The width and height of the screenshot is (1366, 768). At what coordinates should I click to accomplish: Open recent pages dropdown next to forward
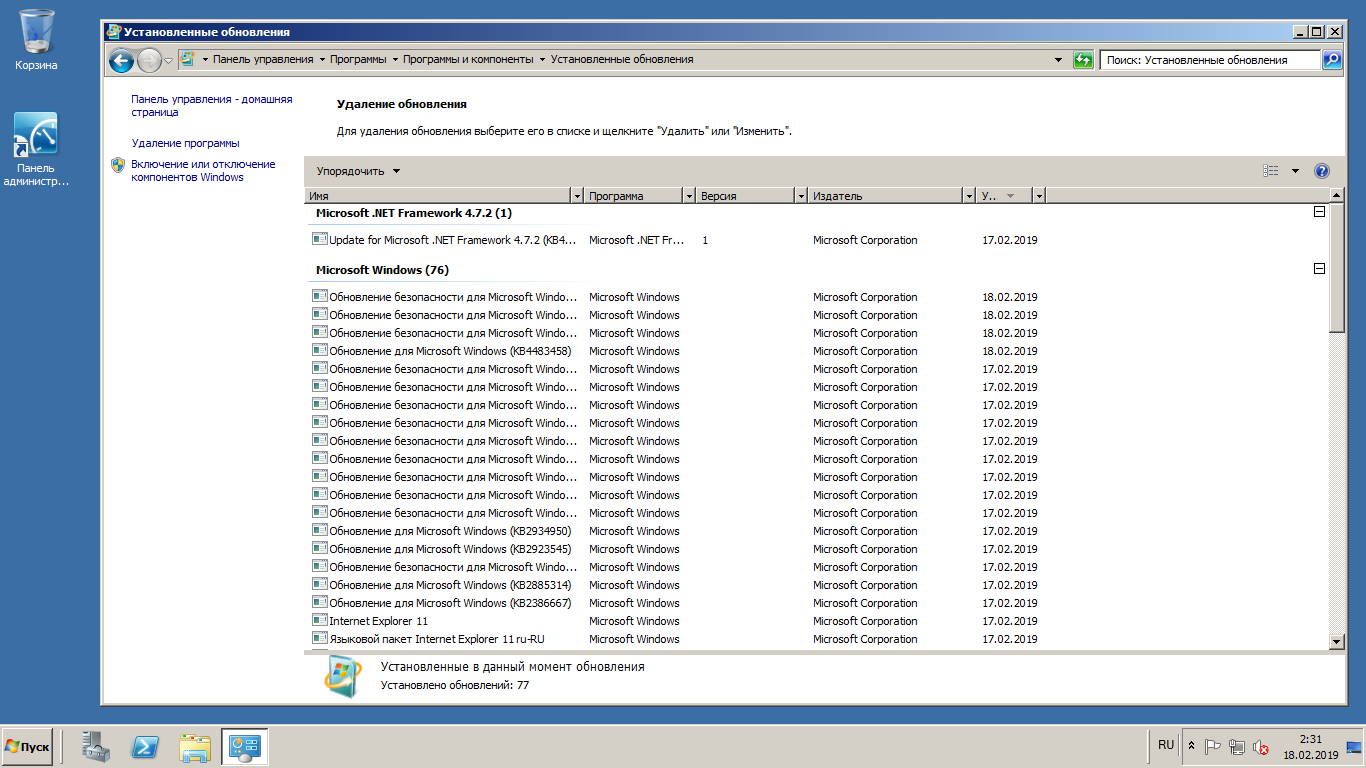(x=169, y=61)
